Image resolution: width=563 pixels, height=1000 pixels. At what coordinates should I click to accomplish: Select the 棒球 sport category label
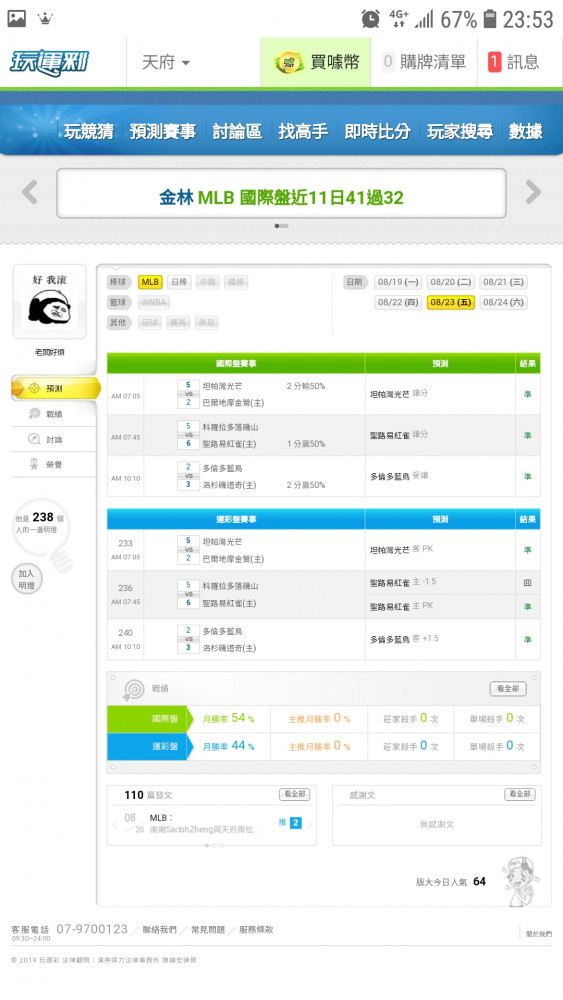[x=119, y=282]
